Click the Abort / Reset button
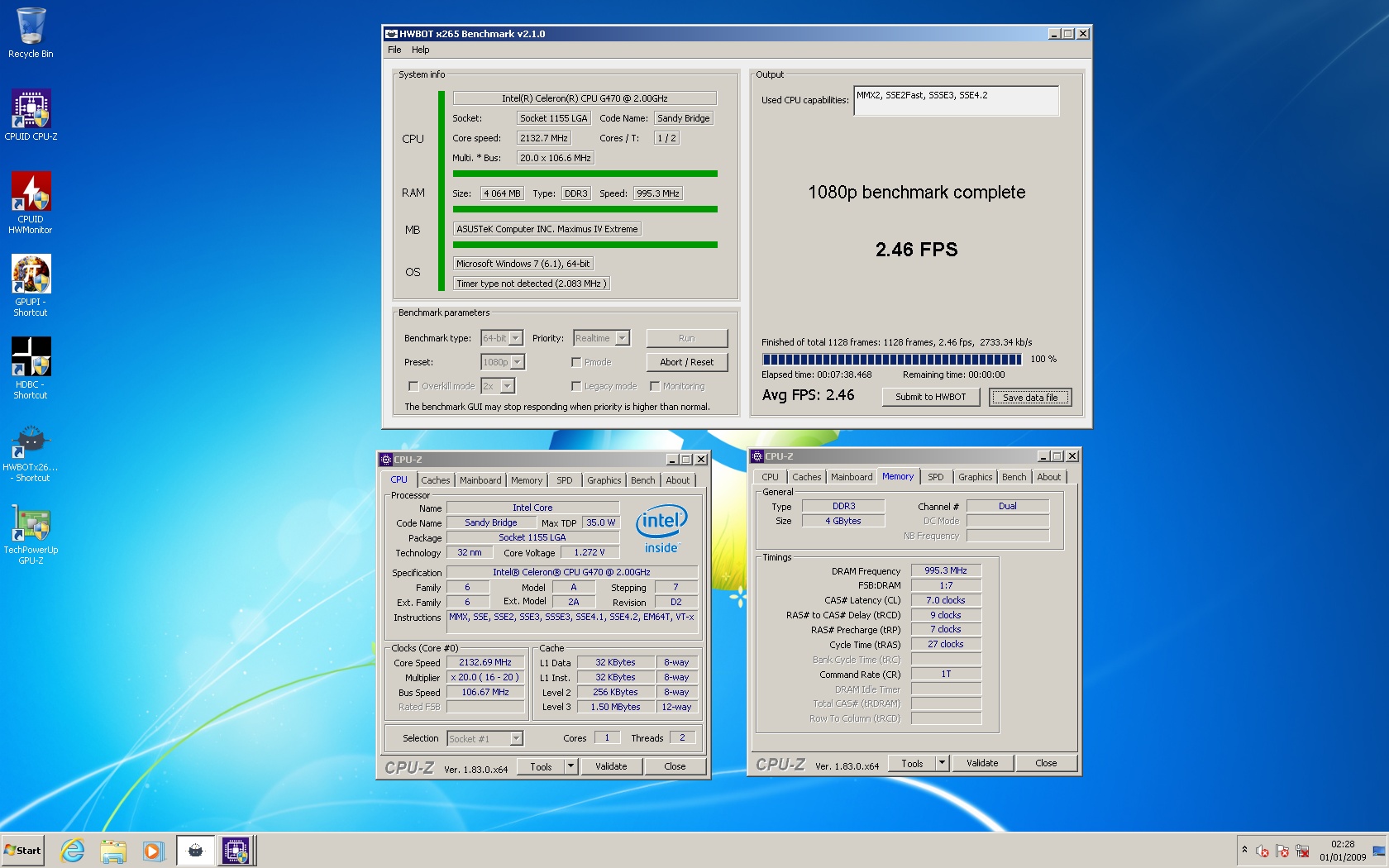Screen dimensions: 1389x868 (x=686, y=362)
